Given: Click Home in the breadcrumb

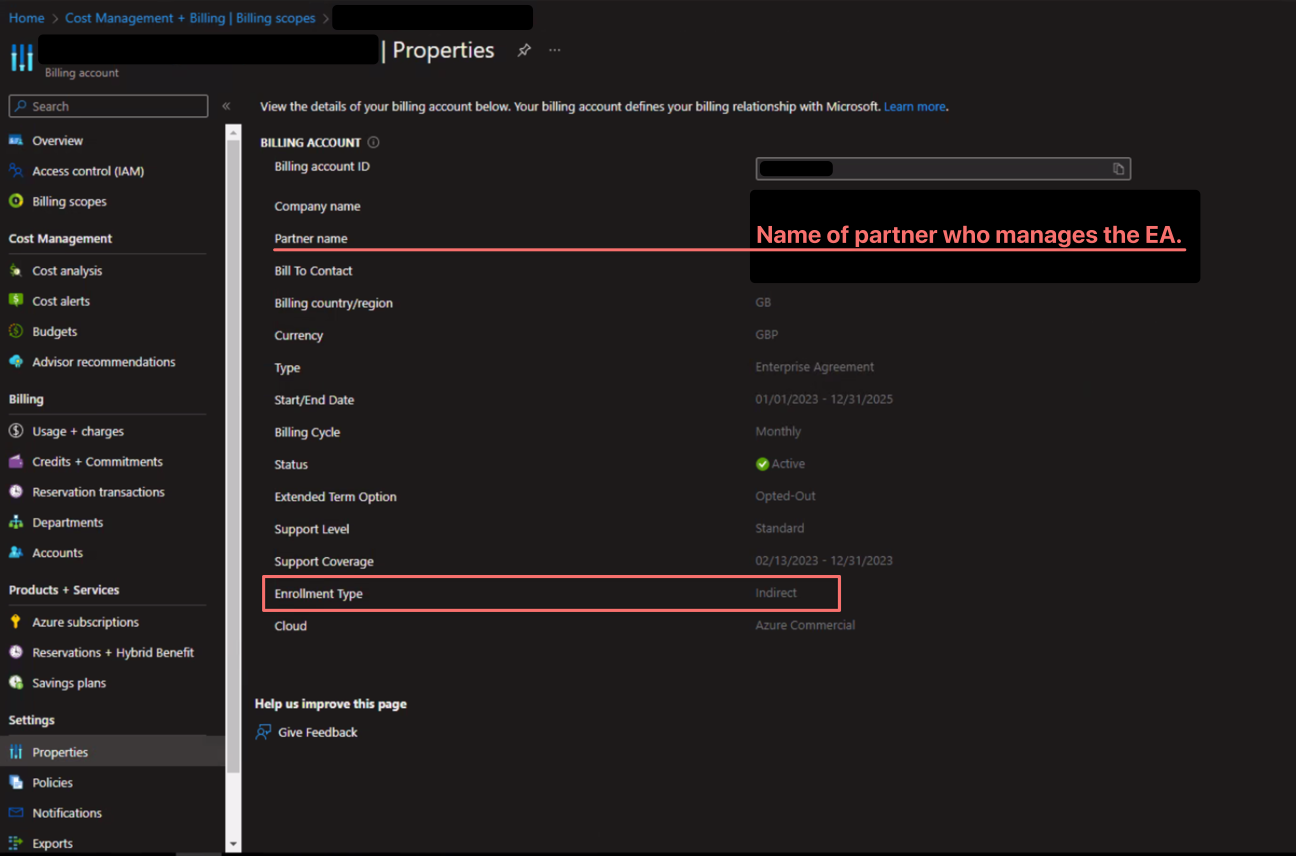Looking at the screenshot, I should coord(27,18).
